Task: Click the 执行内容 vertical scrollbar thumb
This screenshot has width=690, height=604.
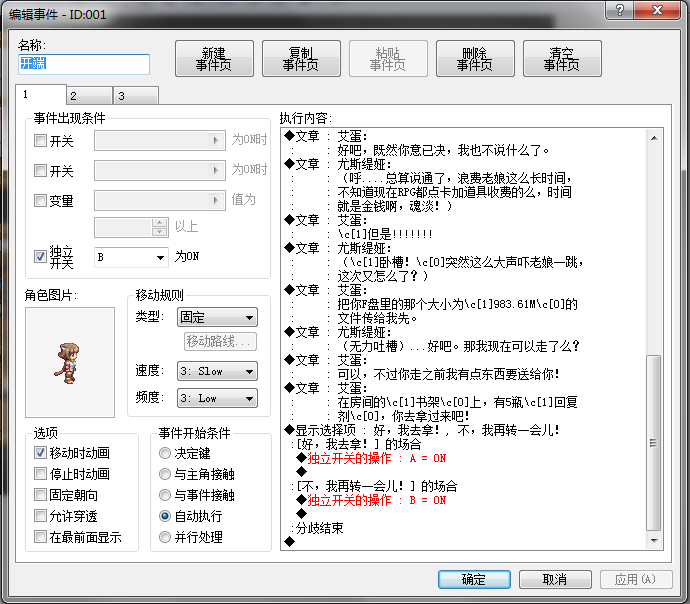Action: 654,443
